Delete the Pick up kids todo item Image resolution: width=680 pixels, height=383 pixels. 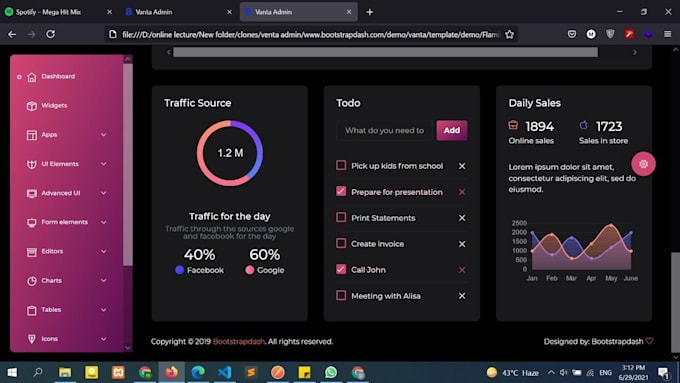462,166
